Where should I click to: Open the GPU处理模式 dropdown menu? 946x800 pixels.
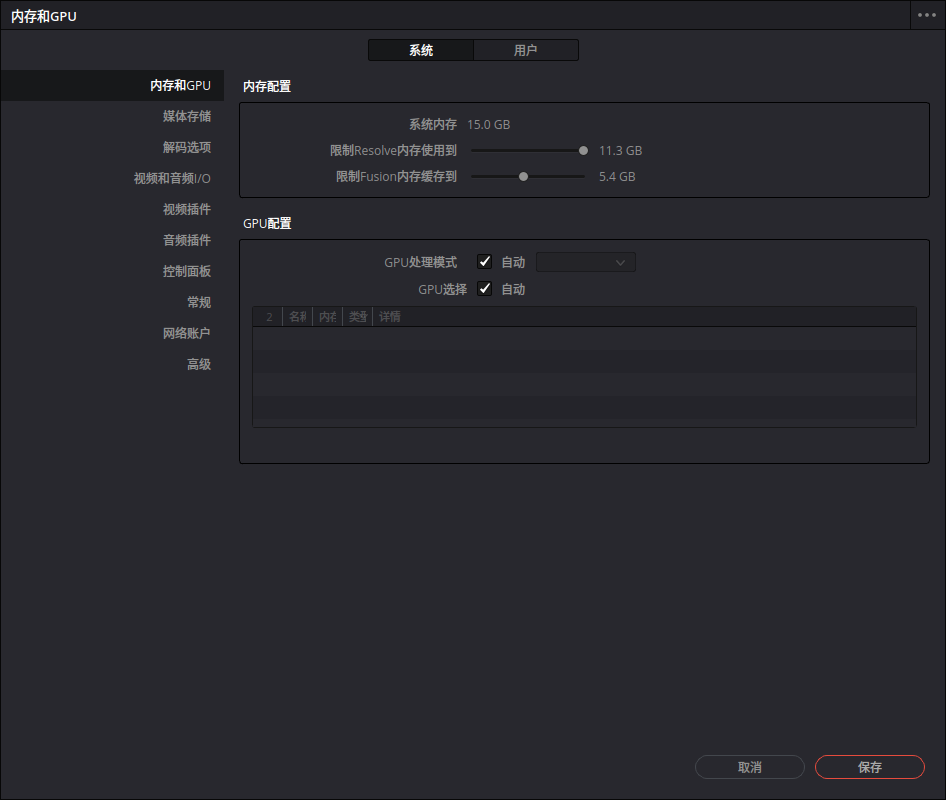click(x=585, y=261)
